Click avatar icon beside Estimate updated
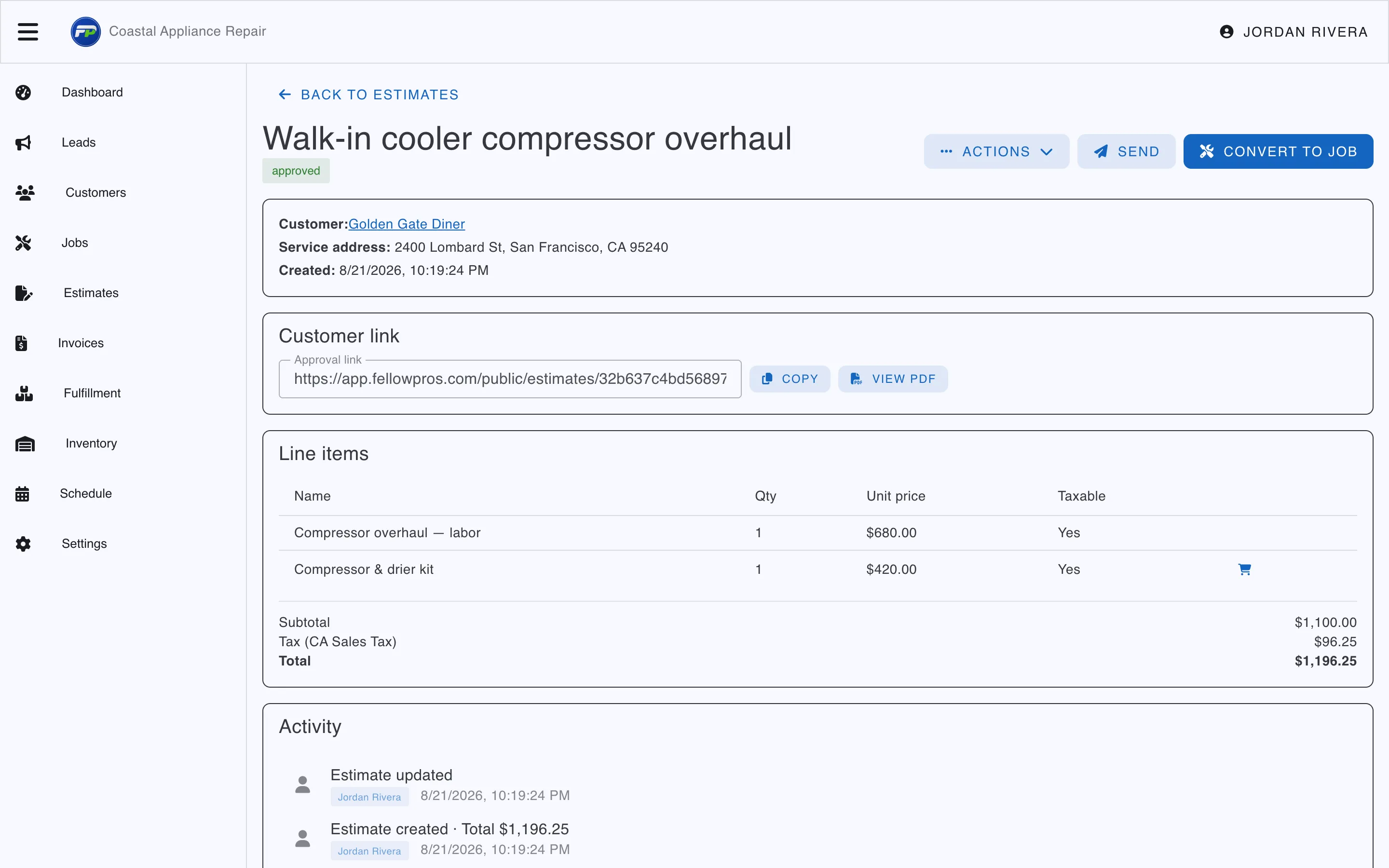 (302, 784)
